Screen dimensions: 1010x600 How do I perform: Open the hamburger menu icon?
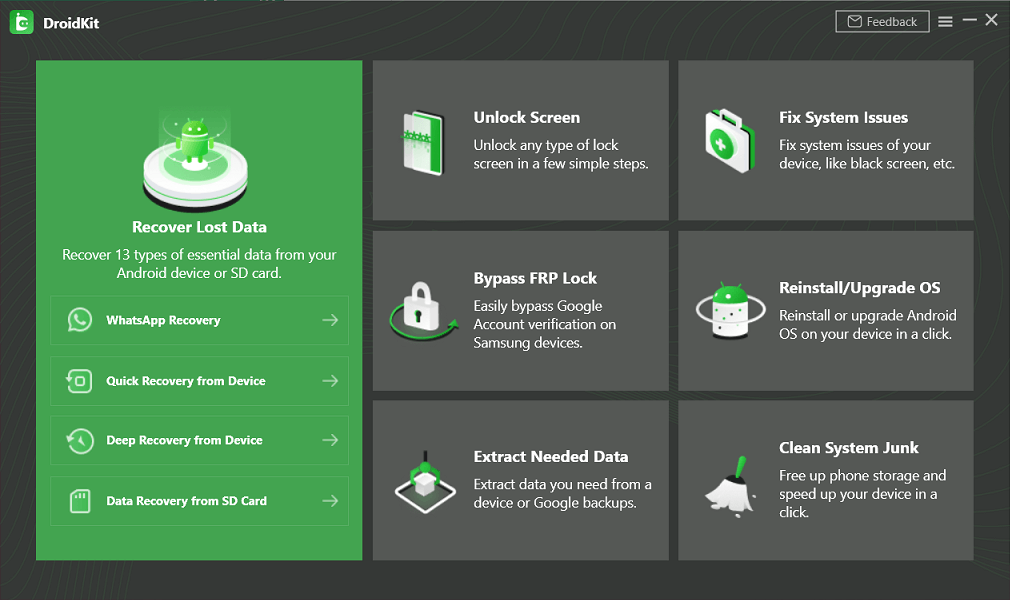(x=945, y=22)
